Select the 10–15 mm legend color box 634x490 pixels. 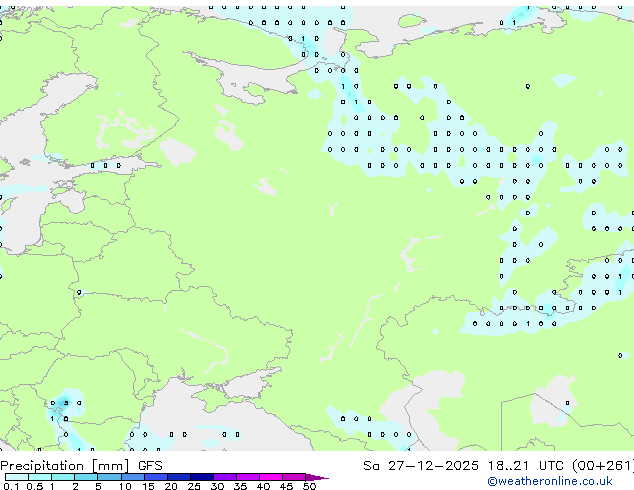tap(133, 477)
